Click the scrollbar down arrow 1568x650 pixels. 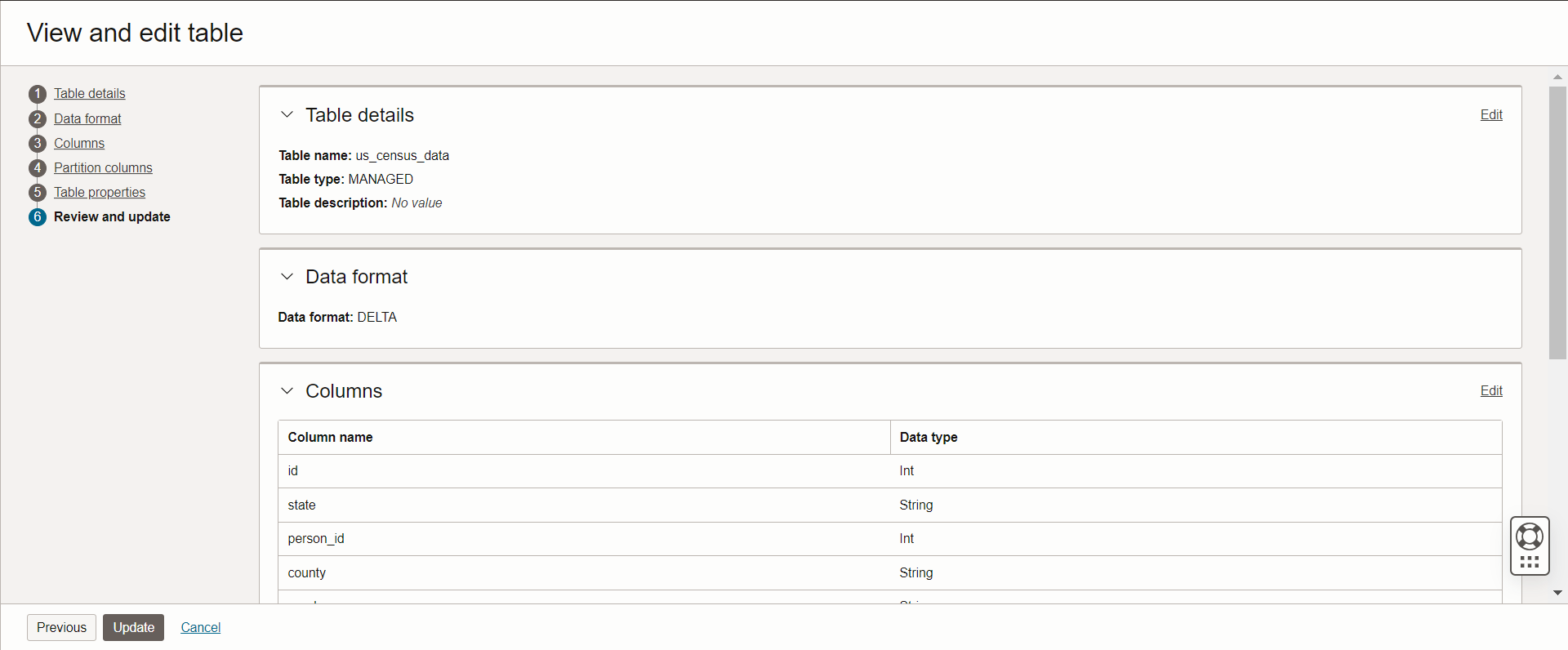click(x=1557, y=593)
